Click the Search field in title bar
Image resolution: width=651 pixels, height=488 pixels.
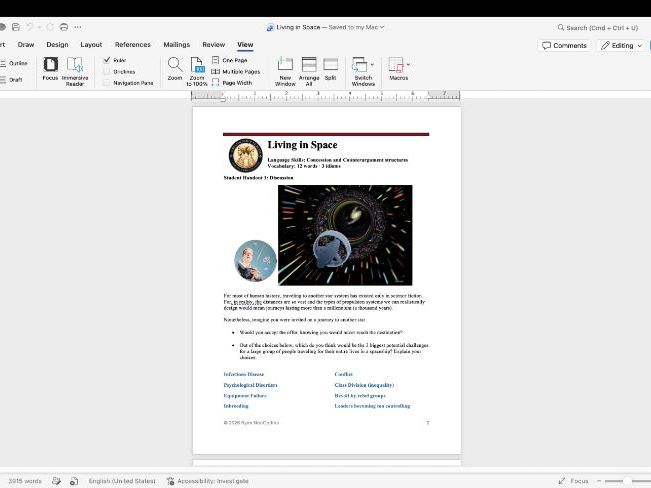(598, 28)
